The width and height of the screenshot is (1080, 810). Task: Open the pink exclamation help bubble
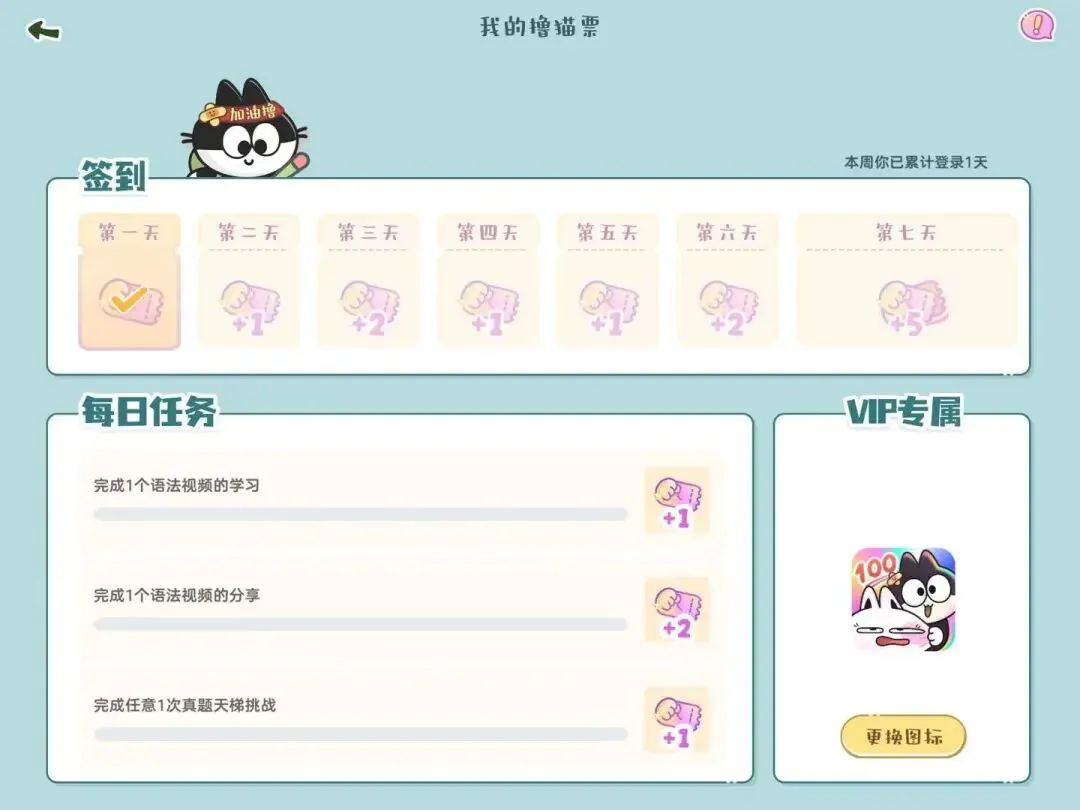point(1037,25)
